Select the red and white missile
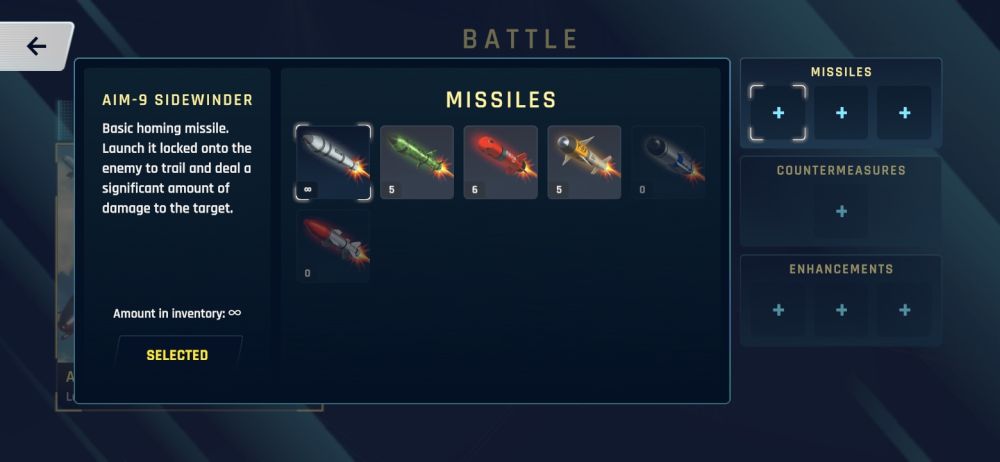Viewport: 1000px width, 462px height. coord(333,246)
